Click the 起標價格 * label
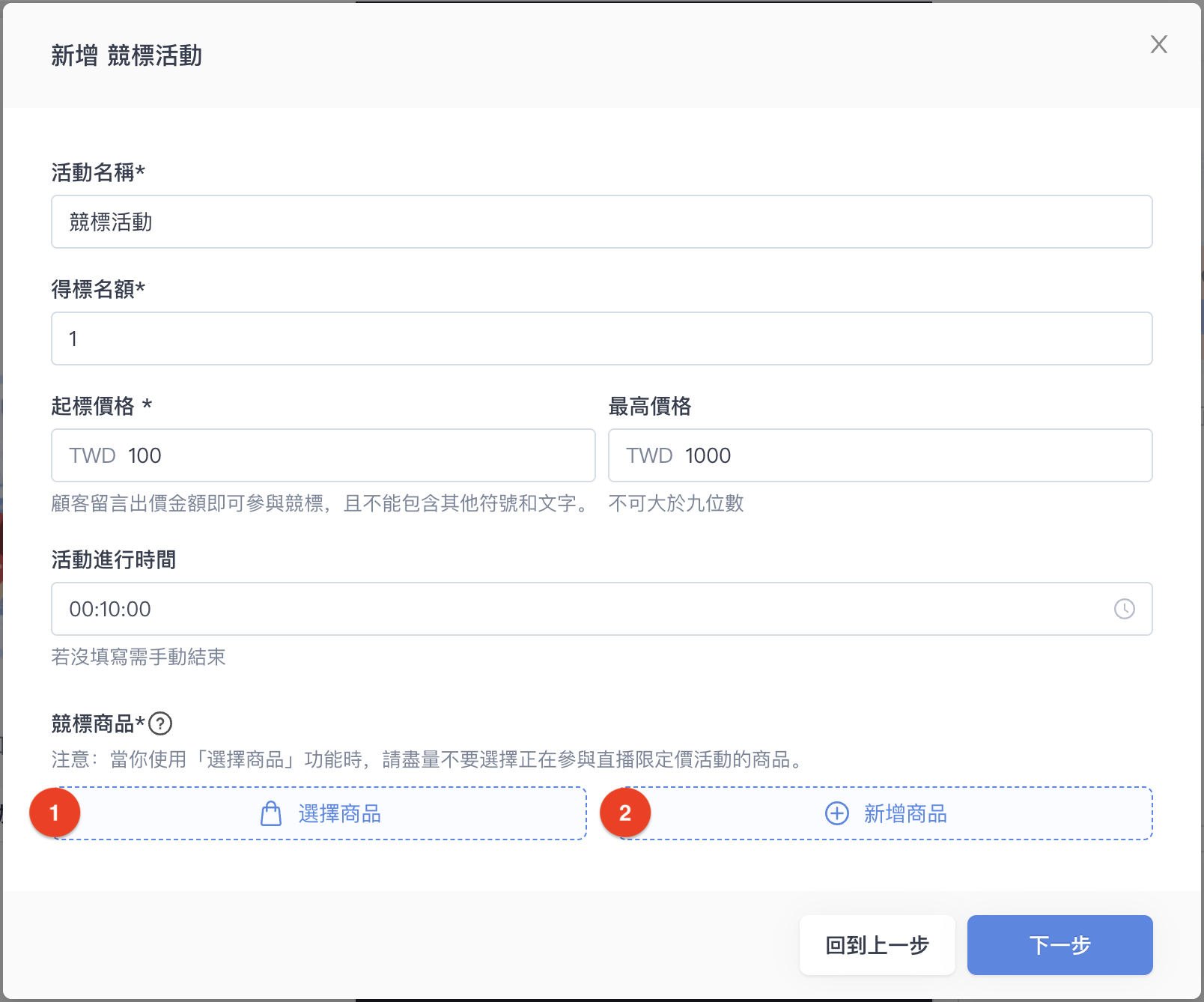 point(102,406)
